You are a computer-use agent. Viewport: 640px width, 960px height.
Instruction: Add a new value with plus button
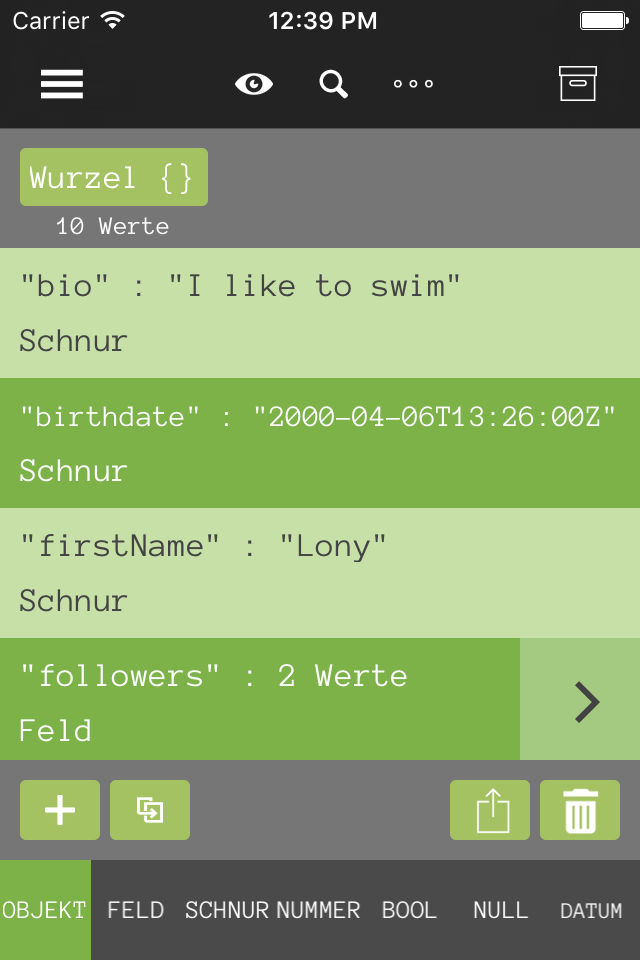click(60, 810)
